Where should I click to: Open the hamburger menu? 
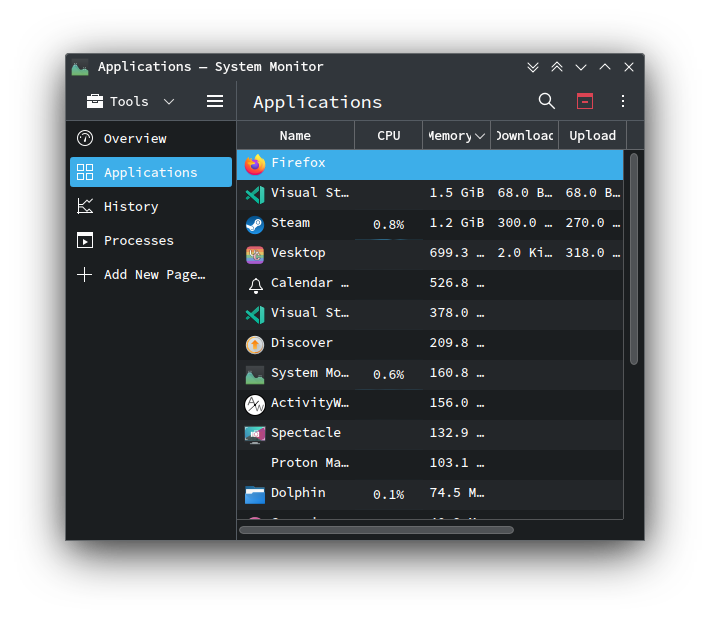pyautogui.click(x=215, y=101)
